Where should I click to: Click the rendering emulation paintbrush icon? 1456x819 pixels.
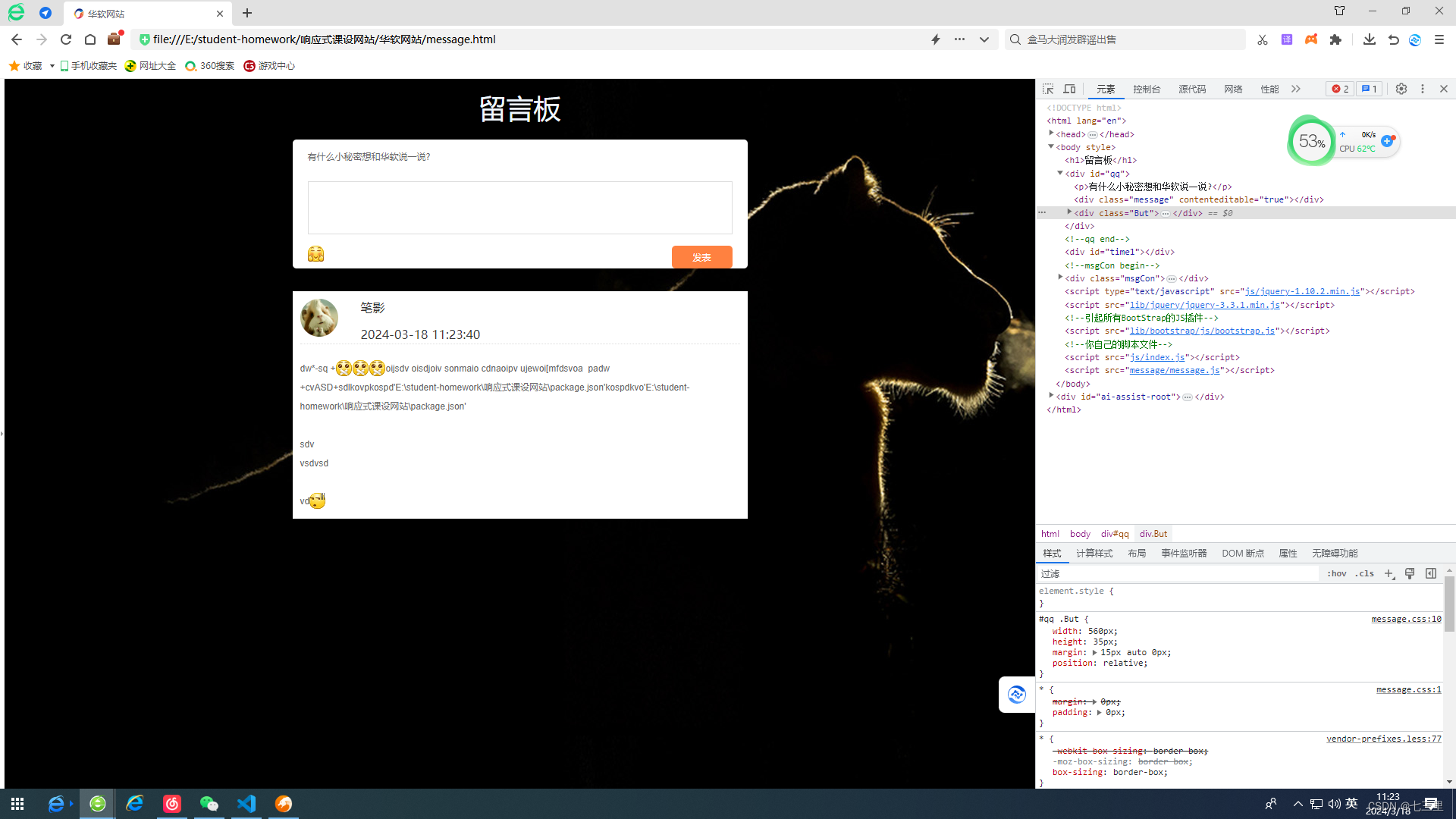tap(1410, 573)
